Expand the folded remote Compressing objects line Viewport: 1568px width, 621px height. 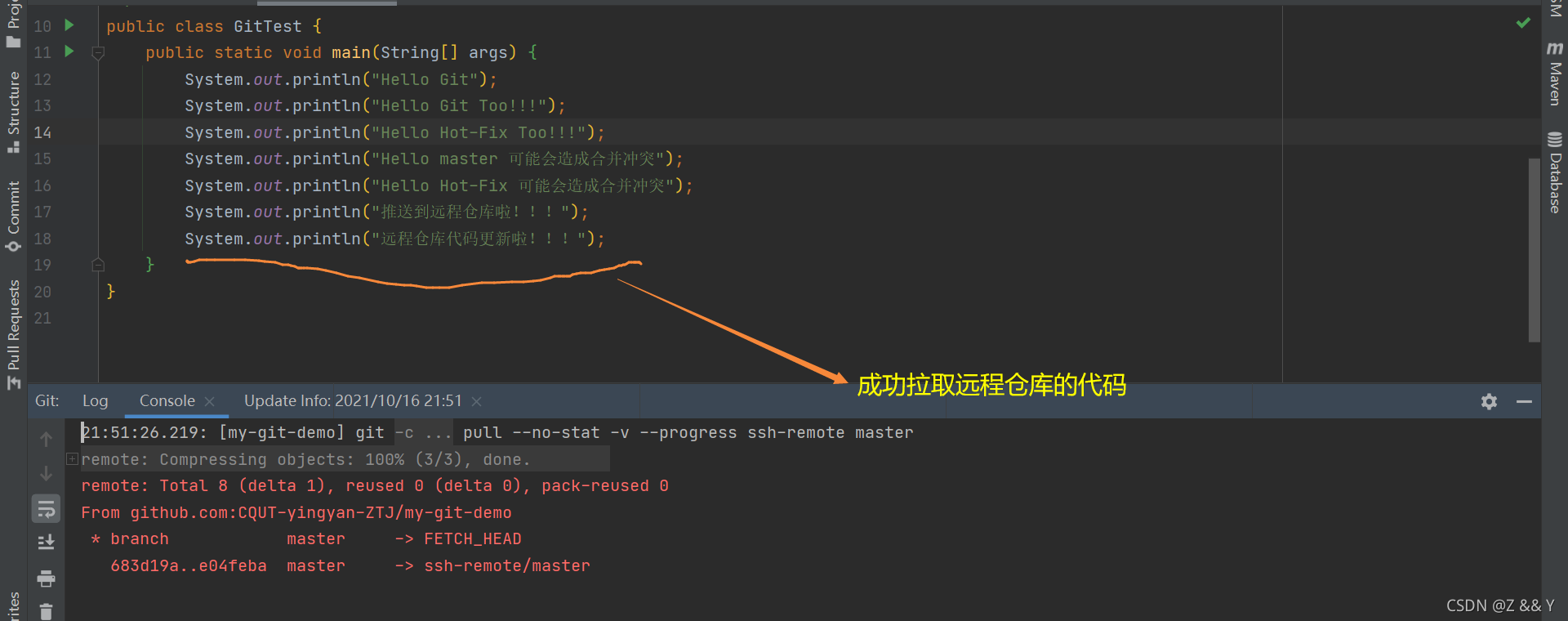pos(72,459)
